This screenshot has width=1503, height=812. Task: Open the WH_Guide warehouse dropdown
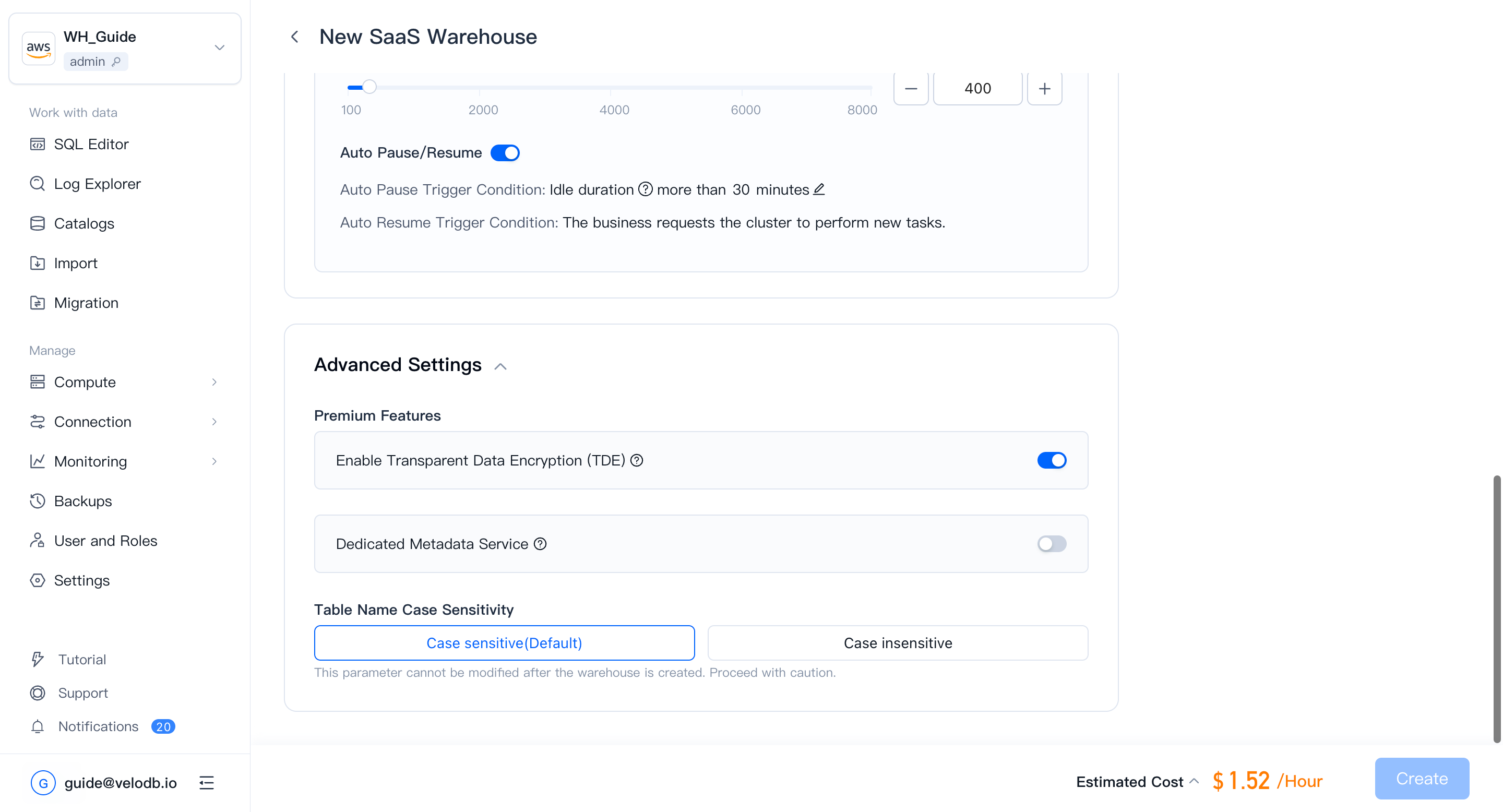click(x=219, y=48)
